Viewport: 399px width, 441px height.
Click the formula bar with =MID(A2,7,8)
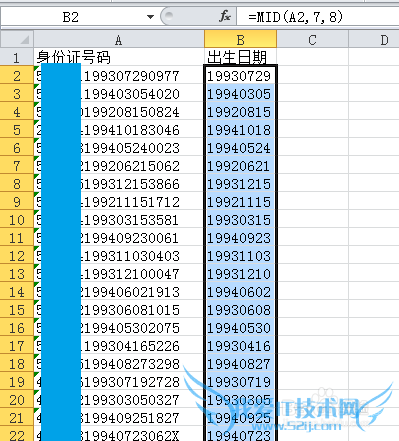pos(318,17)
